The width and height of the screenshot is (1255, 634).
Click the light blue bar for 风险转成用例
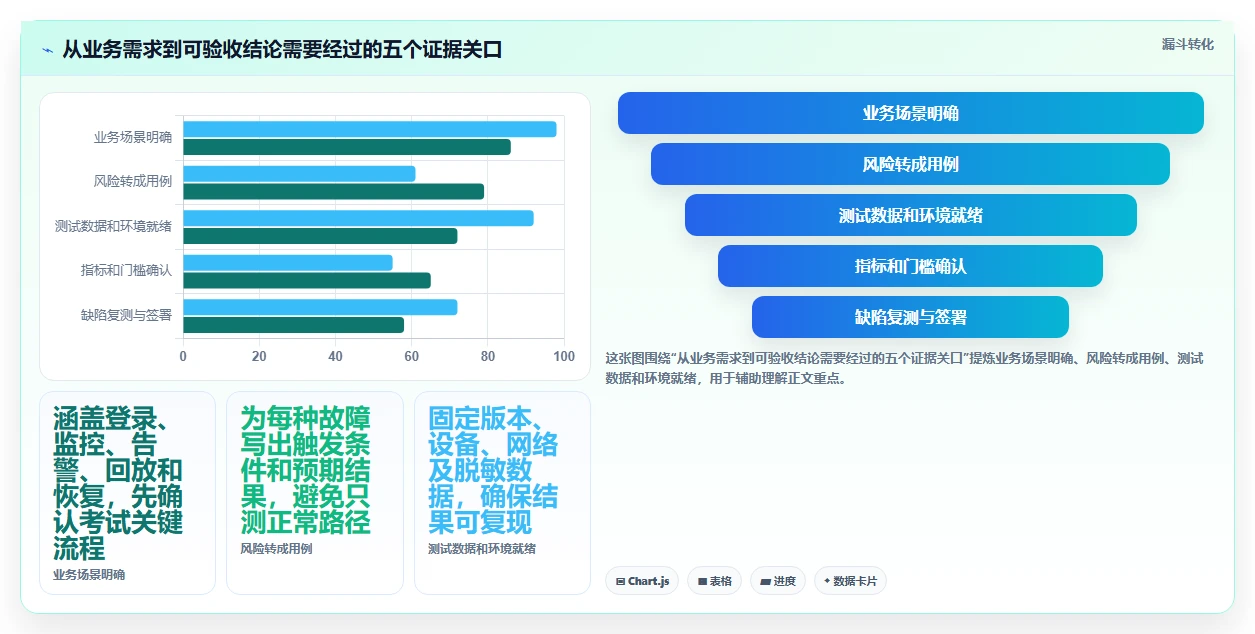click(x=299, y=174)
